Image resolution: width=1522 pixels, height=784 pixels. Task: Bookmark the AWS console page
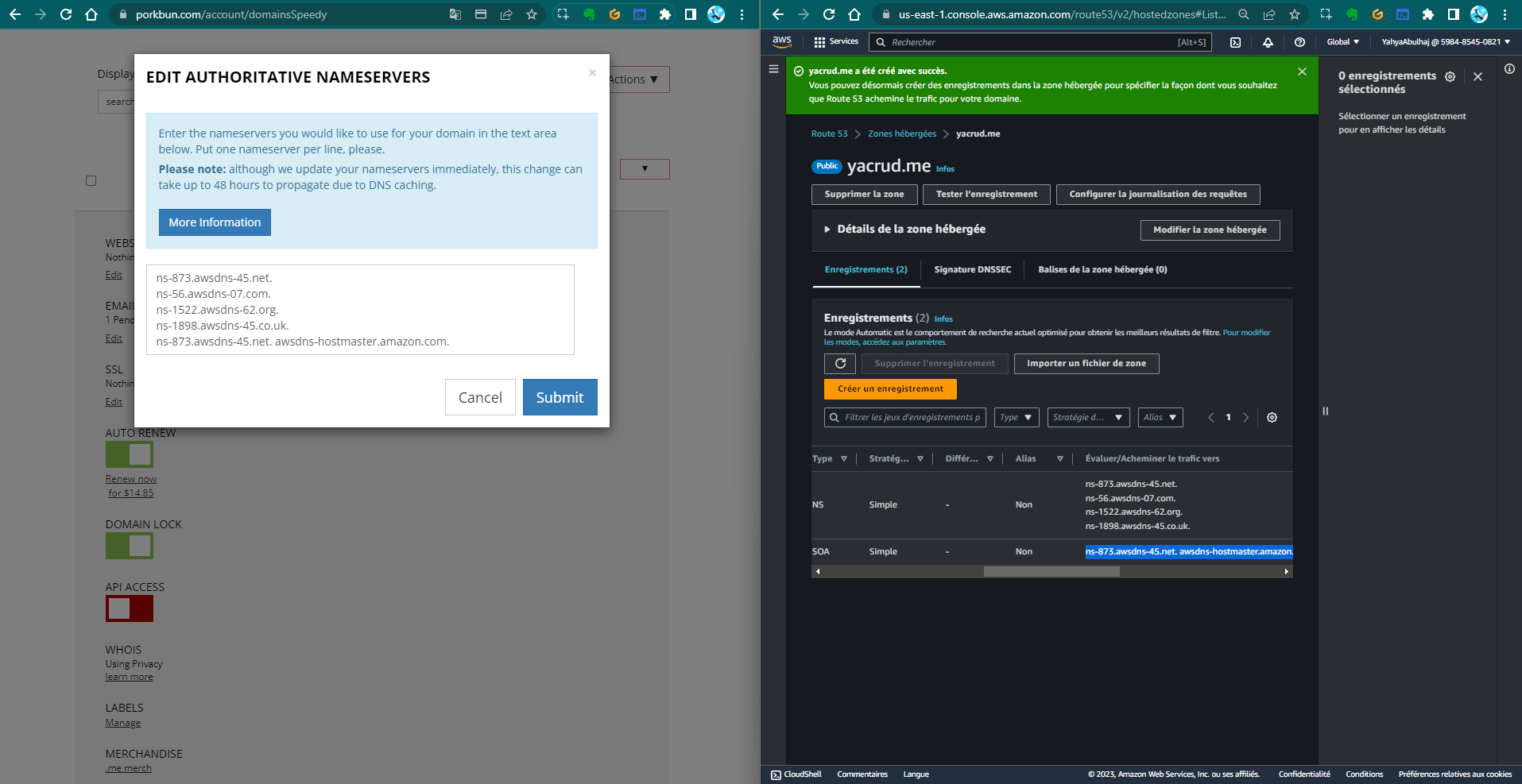point(1295,14)
